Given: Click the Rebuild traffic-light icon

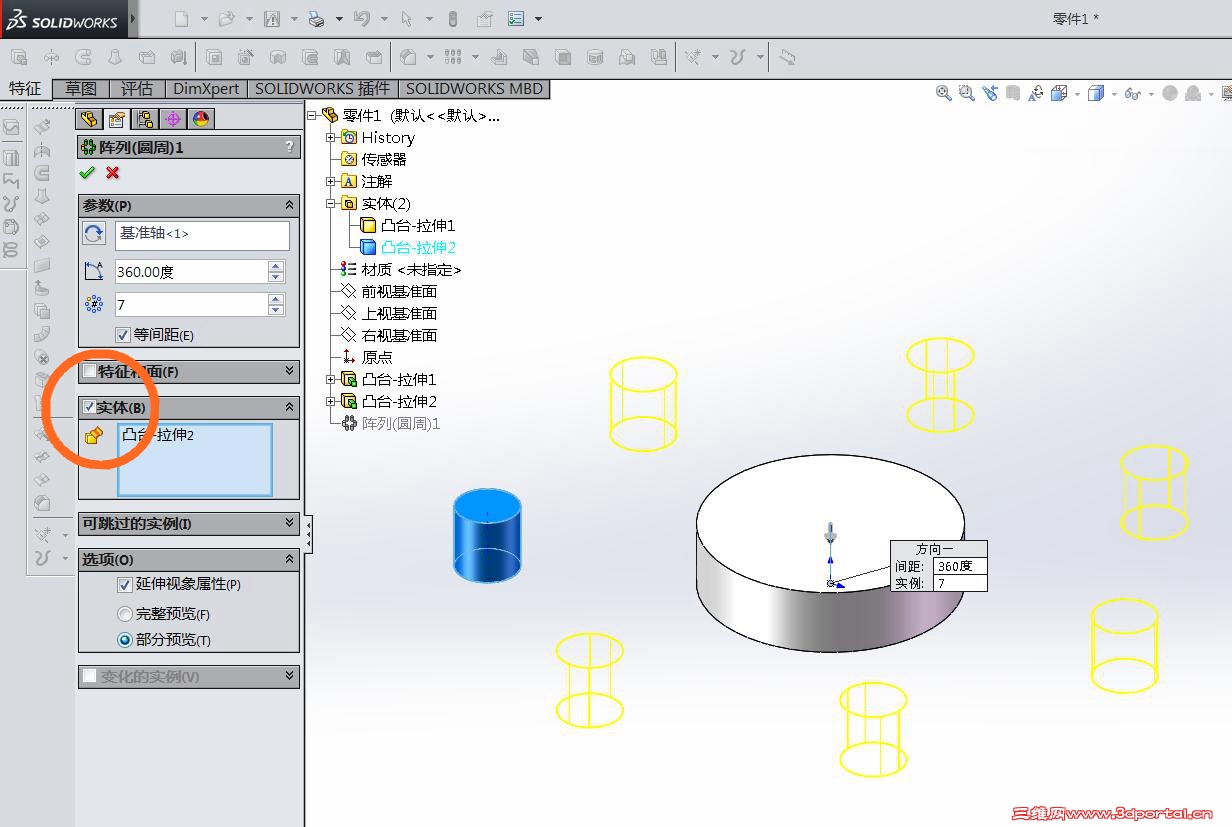Looking at the screenshot, I should 452,19.
